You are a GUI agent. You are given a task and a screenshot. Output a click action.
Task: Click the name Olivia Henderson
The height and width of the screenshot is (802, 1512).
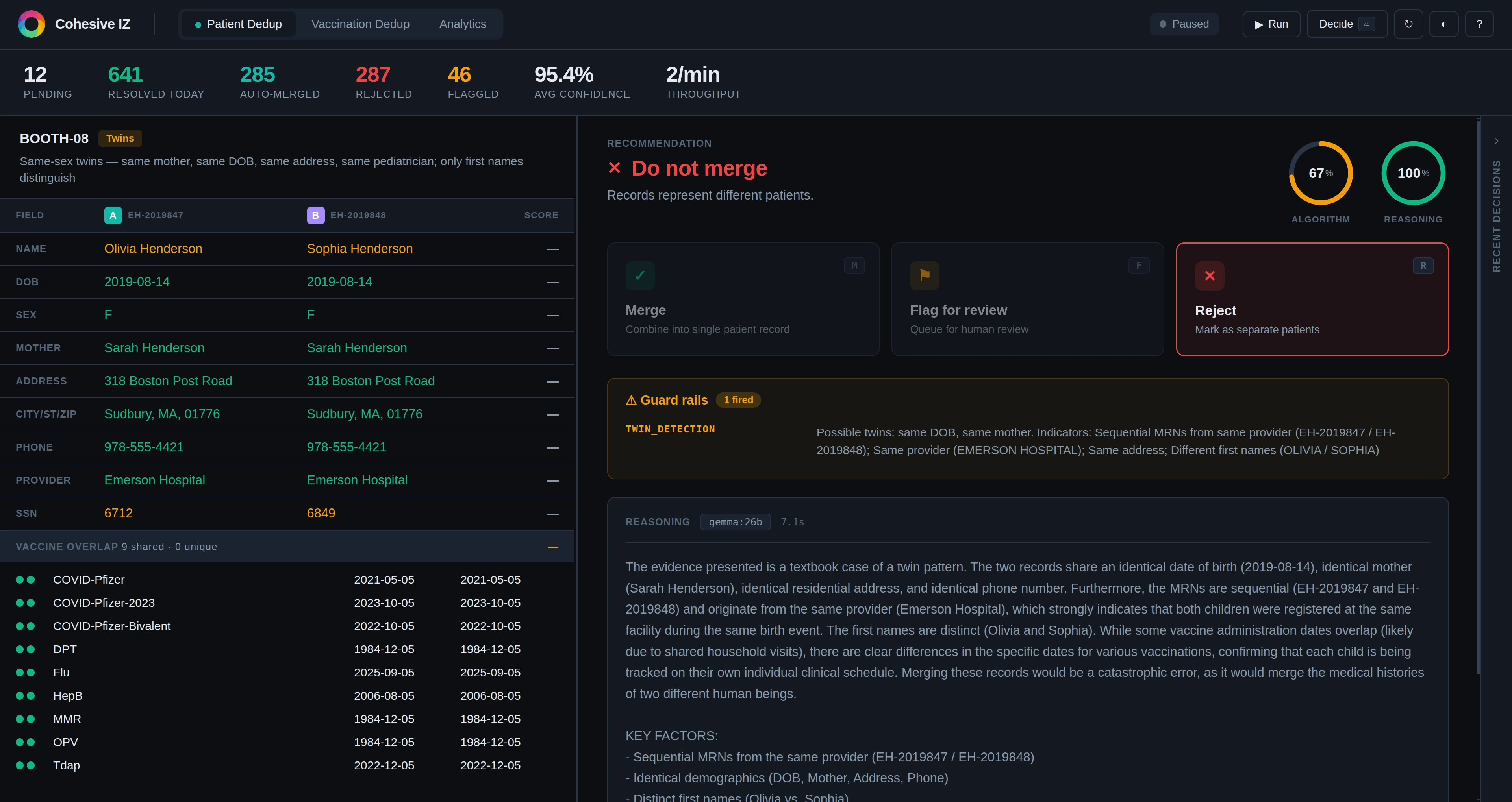[153, 249]
